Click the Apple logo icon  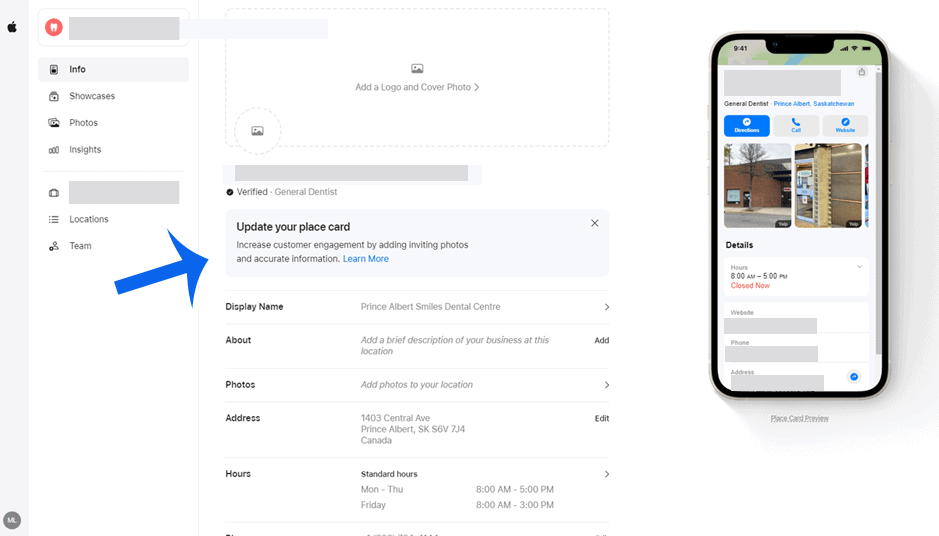12,27
